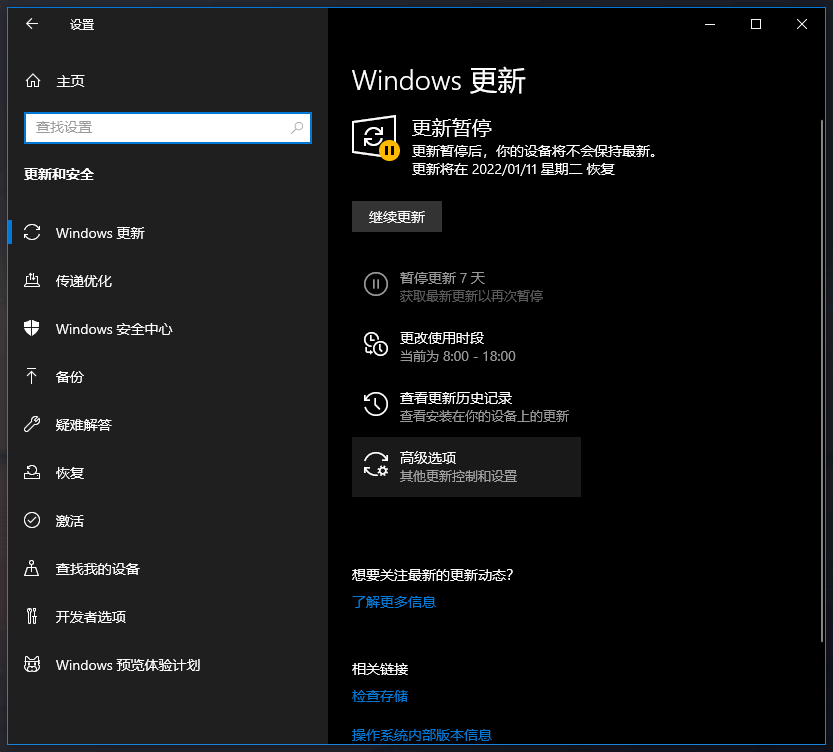Image resolution: width=833 pixels, height=752 pixels.
Task: Click the 备份 upload arrow icon
Action: click(x=32, y=376)
